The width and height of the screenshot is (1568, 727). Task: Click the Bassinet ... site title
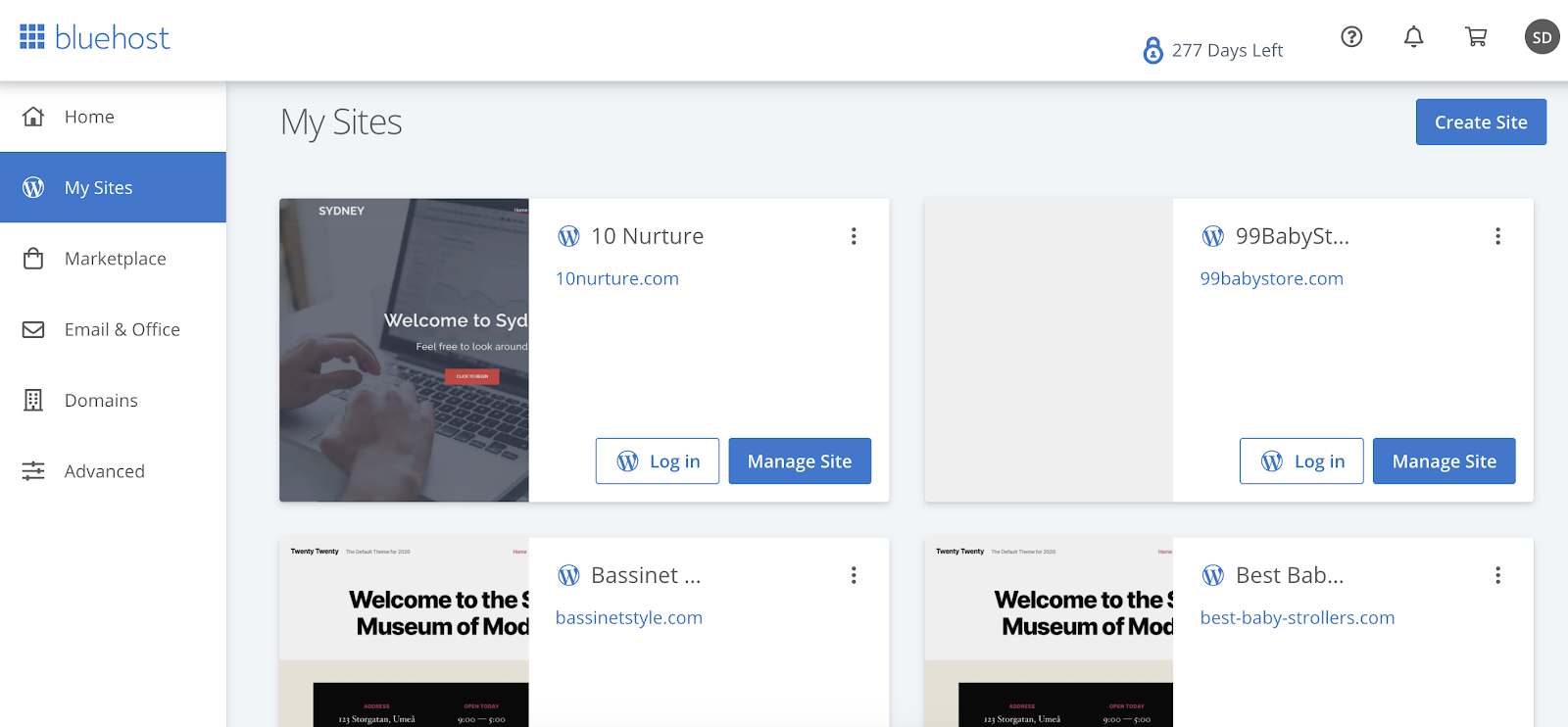[646, 575]
